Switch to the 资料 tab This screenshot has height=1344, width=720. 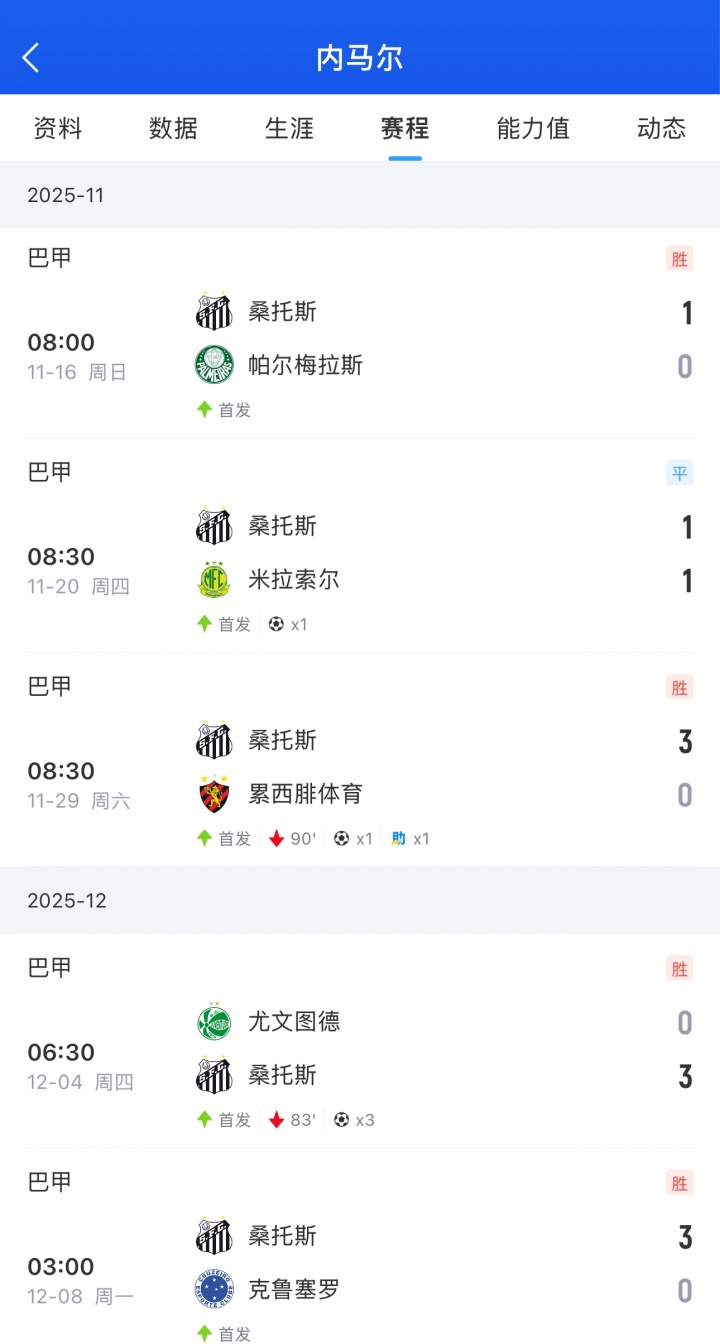(58, 128)
